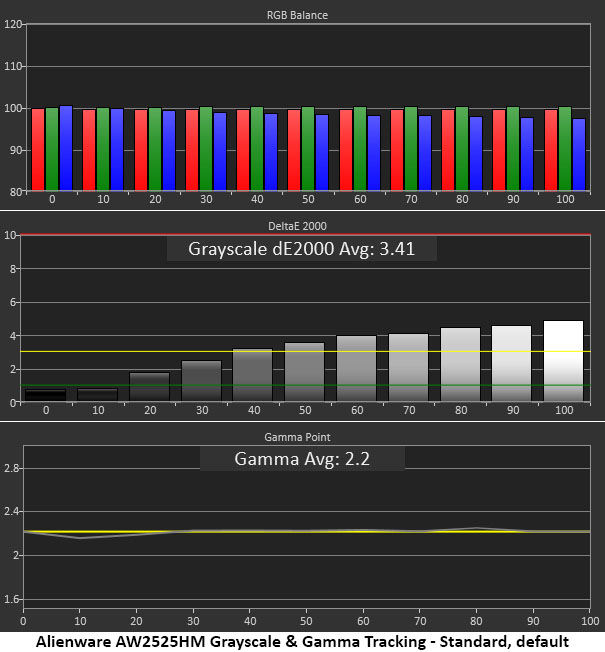Click the DeltaE bar at 30

pos(202,381)
